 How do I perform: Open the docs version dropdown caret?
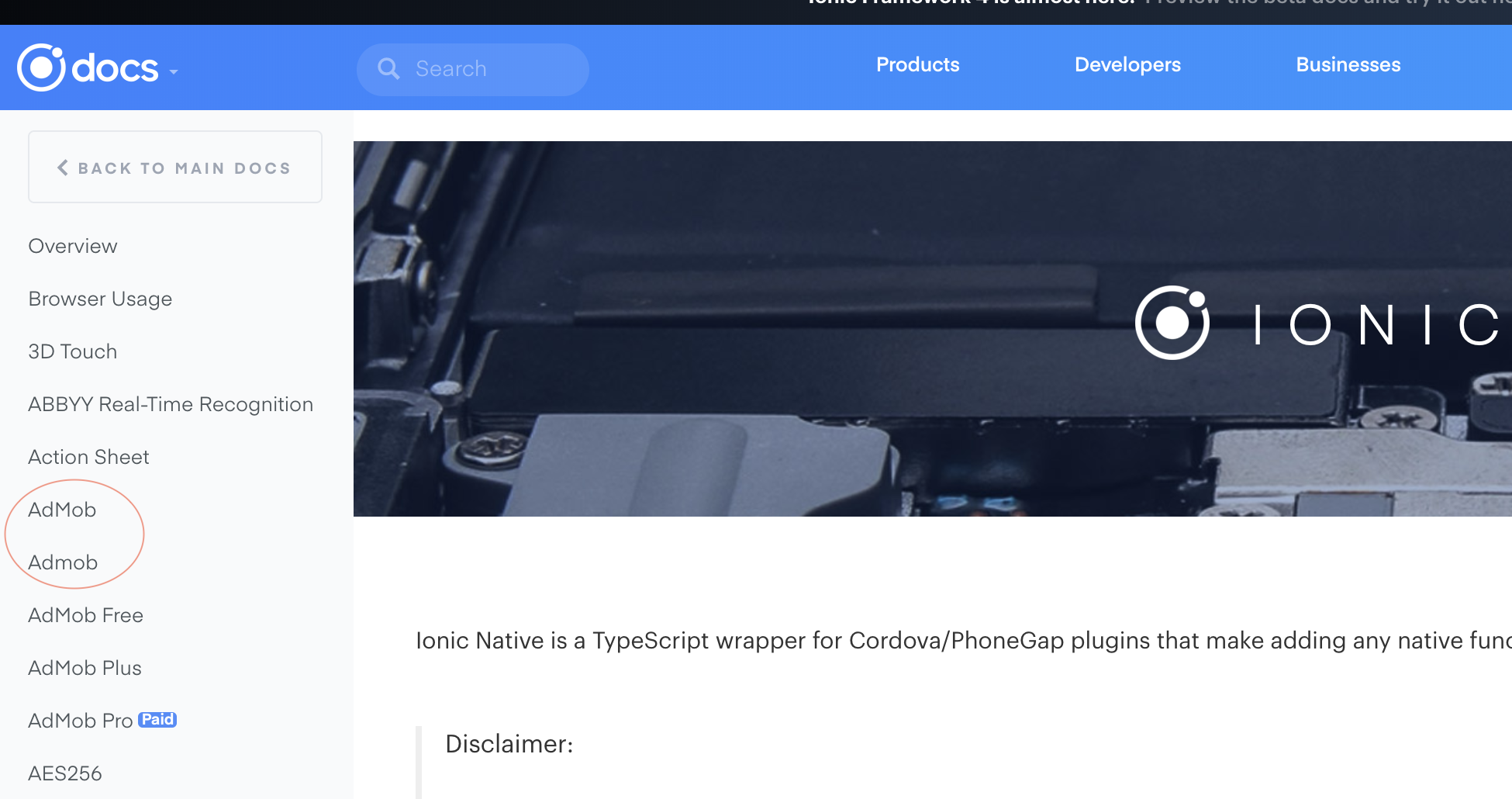pos(174,71)
